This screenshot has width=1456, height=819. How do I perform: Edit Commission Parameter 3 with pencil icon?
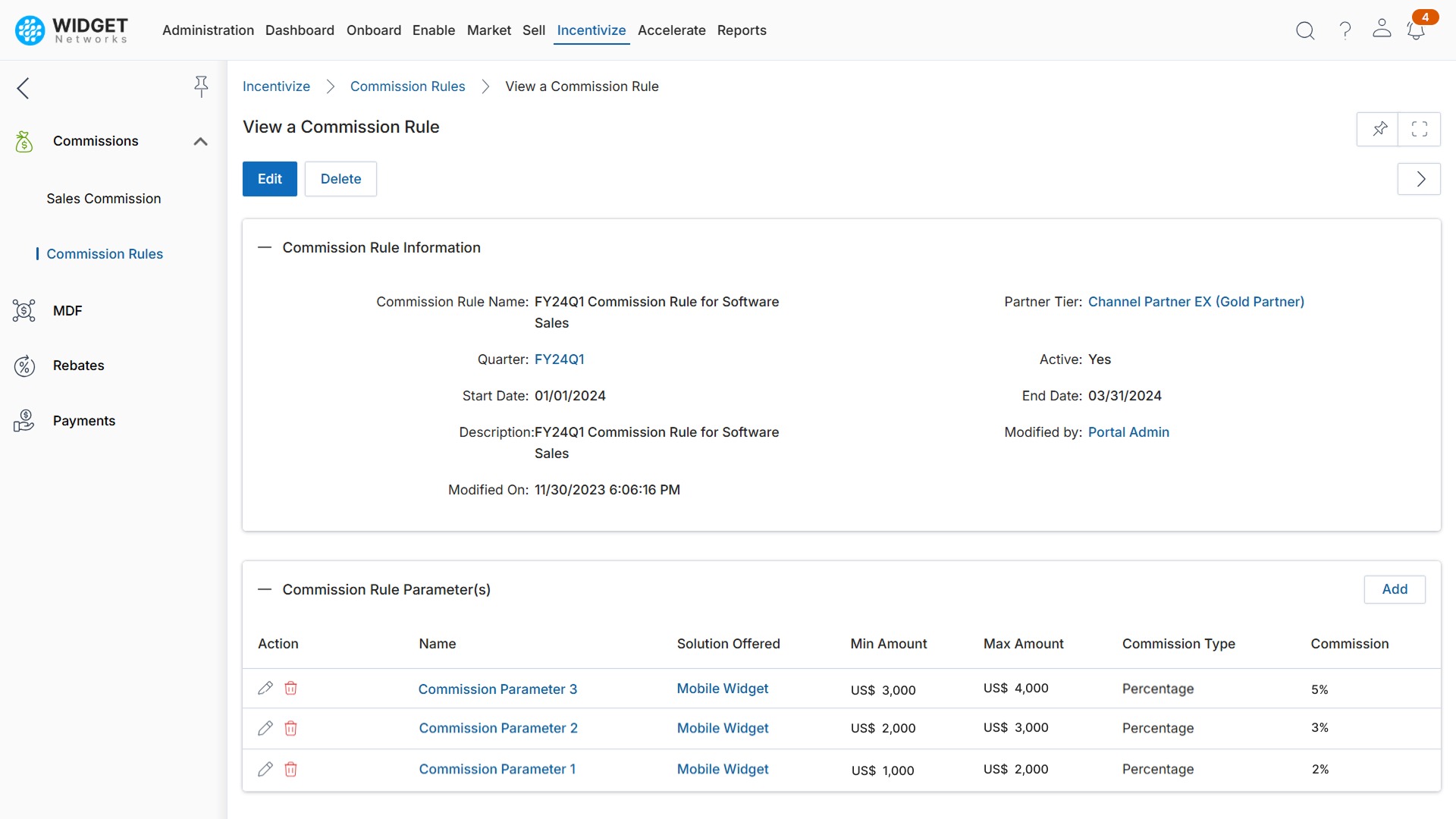point(265,688)
